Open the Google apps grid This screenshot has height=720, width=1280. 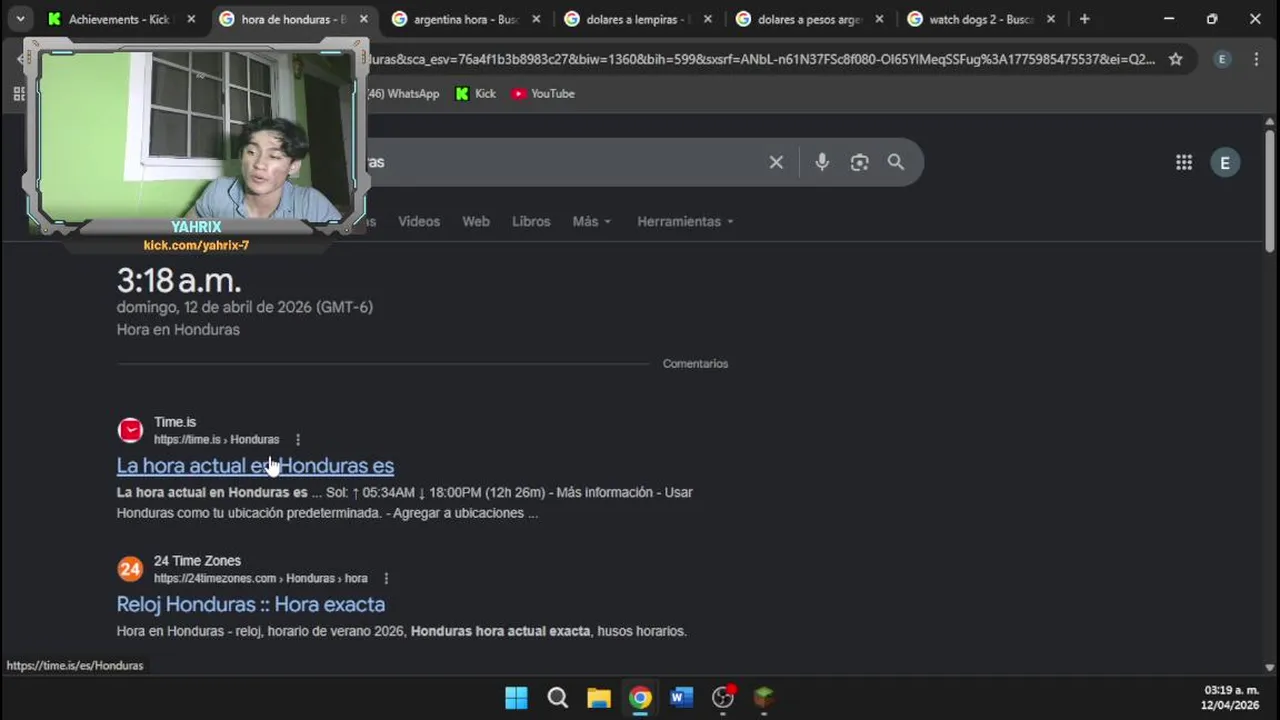[1184, 162]
